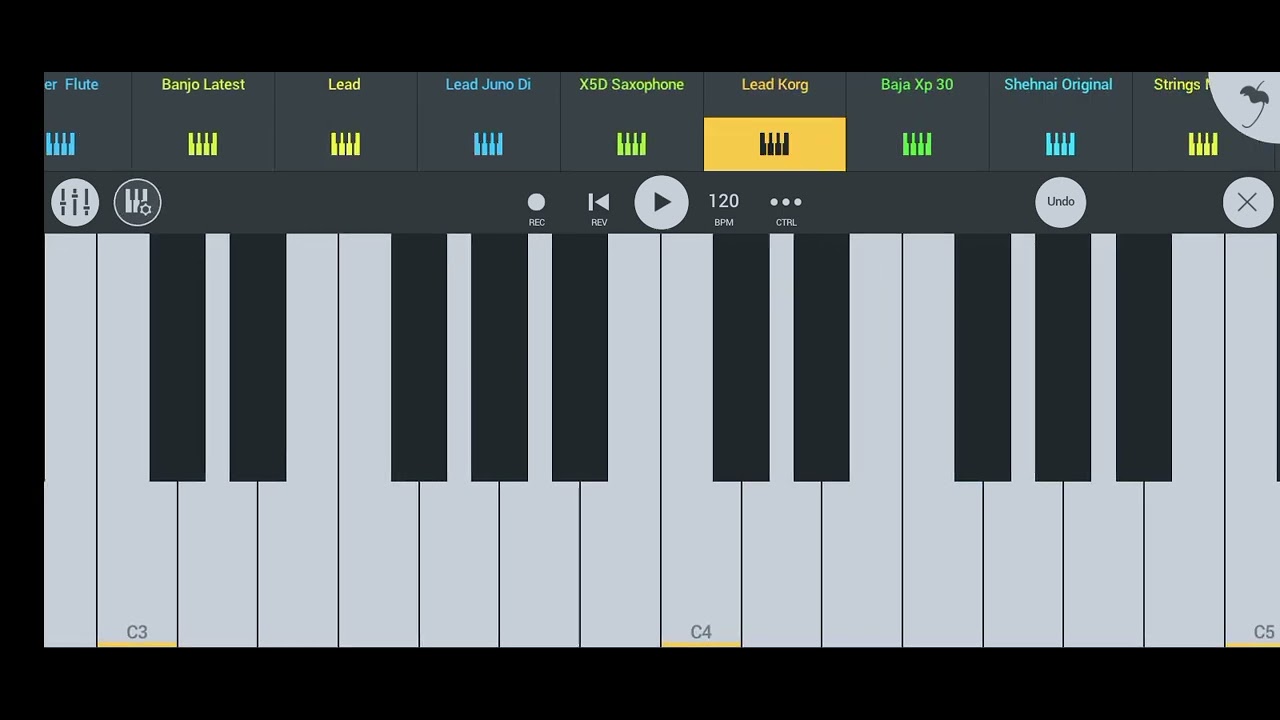Choose the Lead Juno Di keyboard icon

tap(488, 145)
